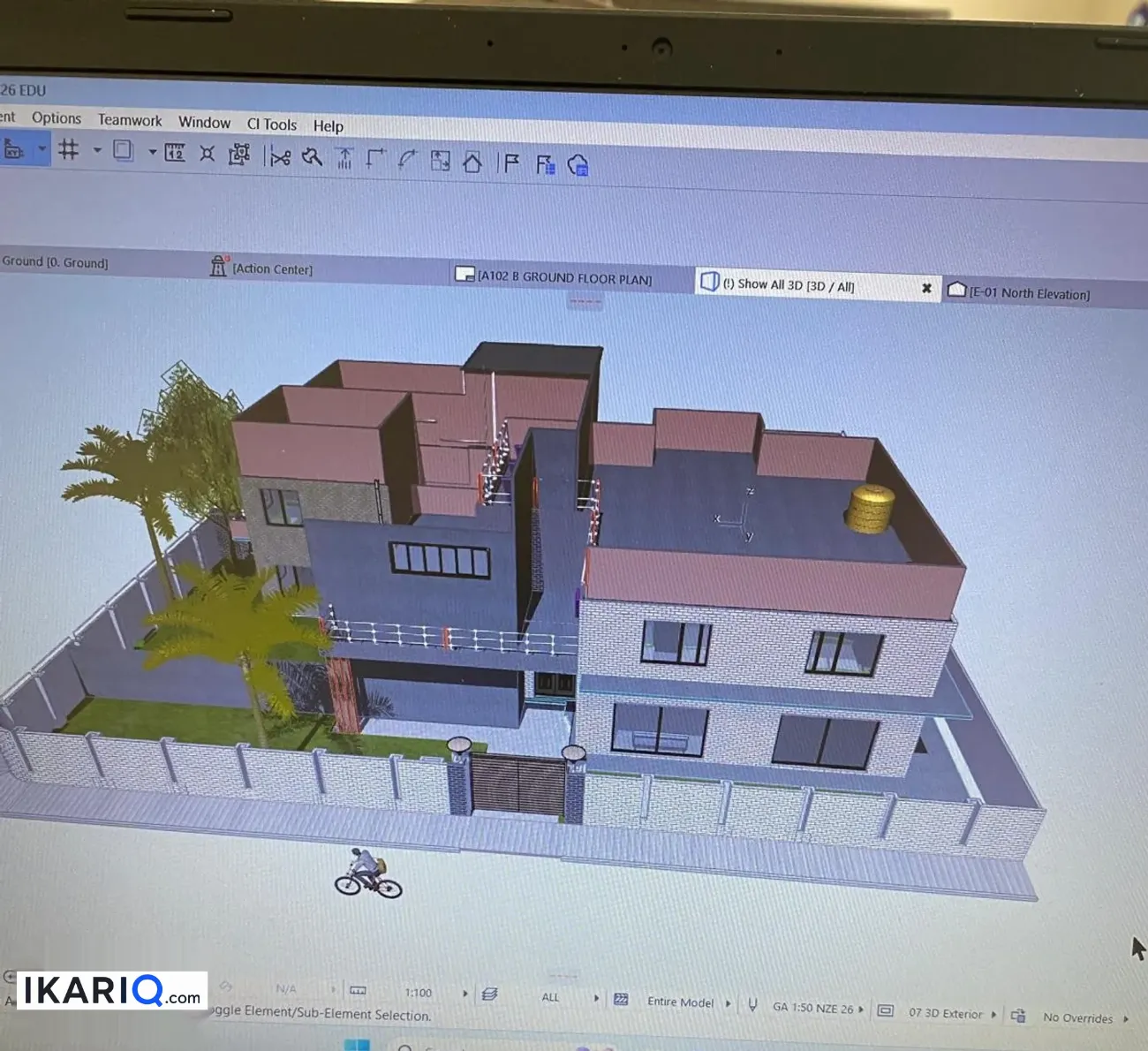Screen dimensions: 1148x1051
Task: Click the Group elements icon
Action: tap(238, 155)
